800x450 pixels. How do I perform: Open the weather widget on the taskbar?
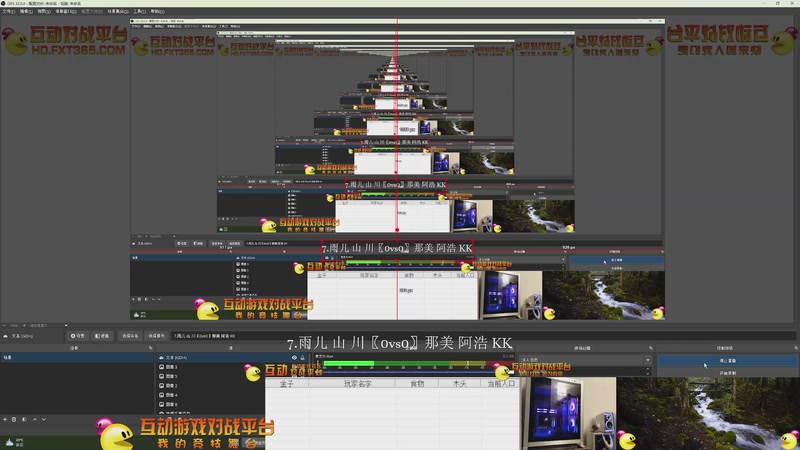[14, 442]
